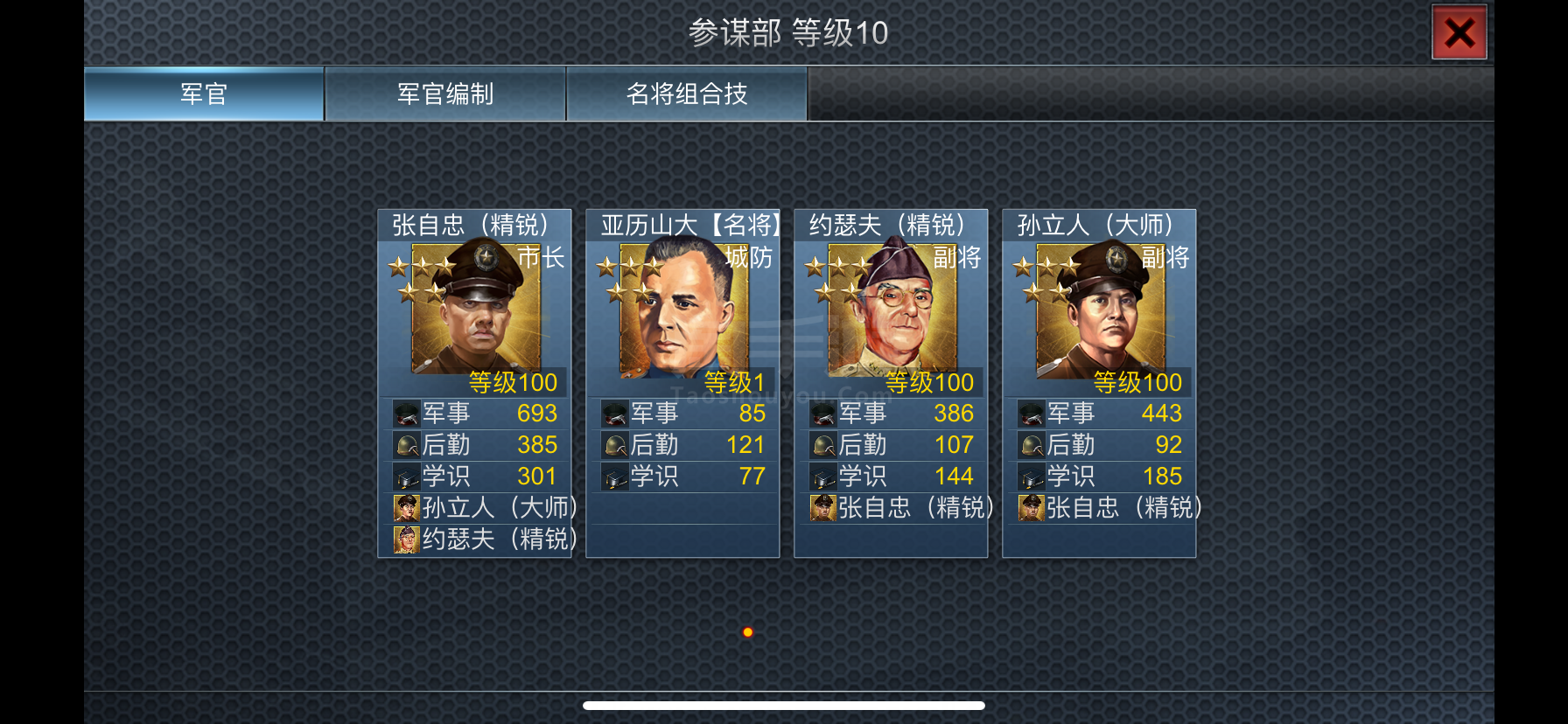
Task: Switch to the 军官编制 tab
Action: (445, 94)
